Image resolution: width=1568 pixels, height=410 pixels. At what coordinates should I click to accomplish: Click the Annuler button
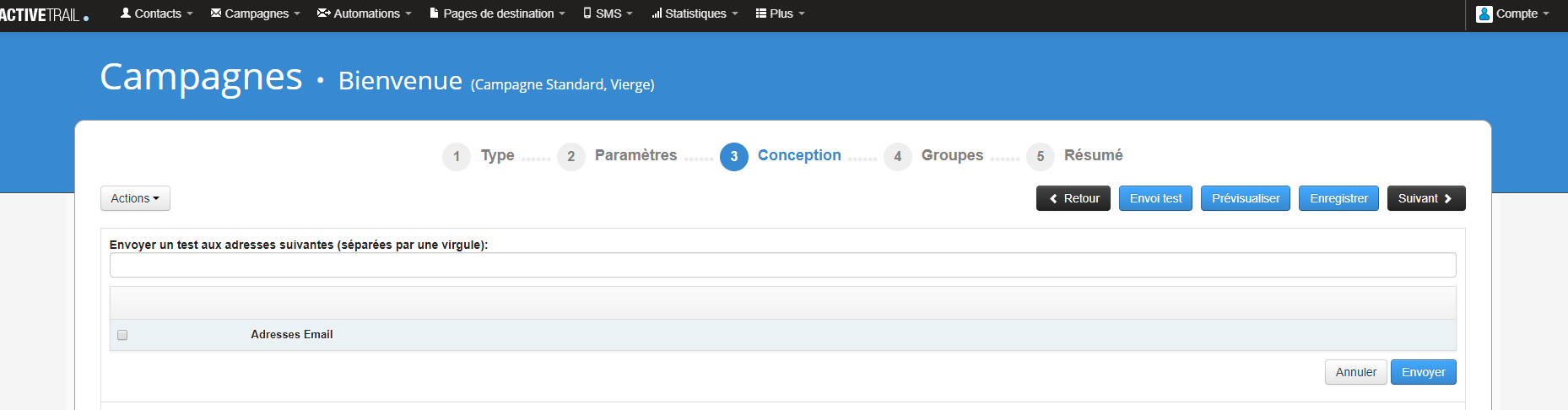[1355, 372]
